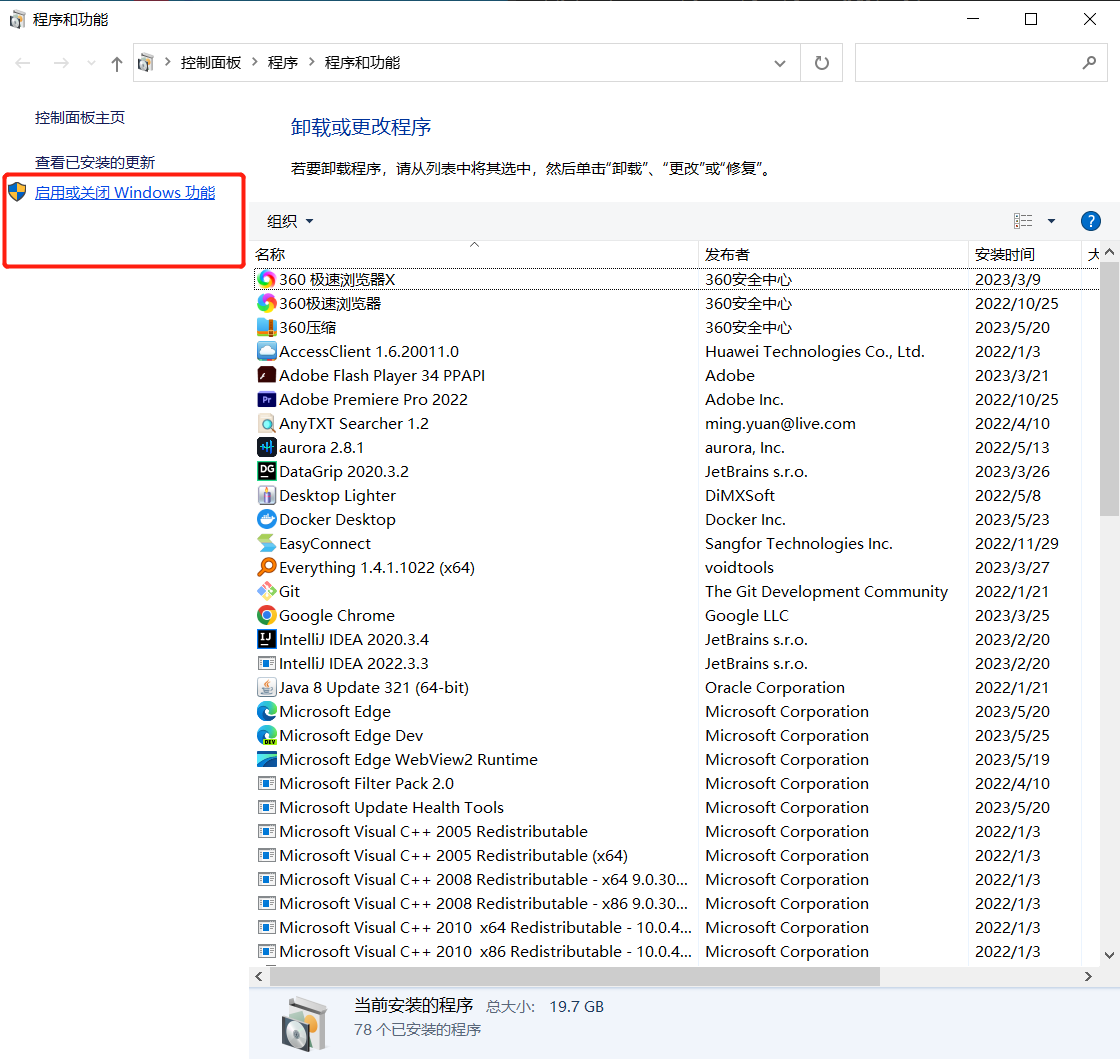
Task: Click the vertical scrollbar thumb
Action: (1109, 388)
